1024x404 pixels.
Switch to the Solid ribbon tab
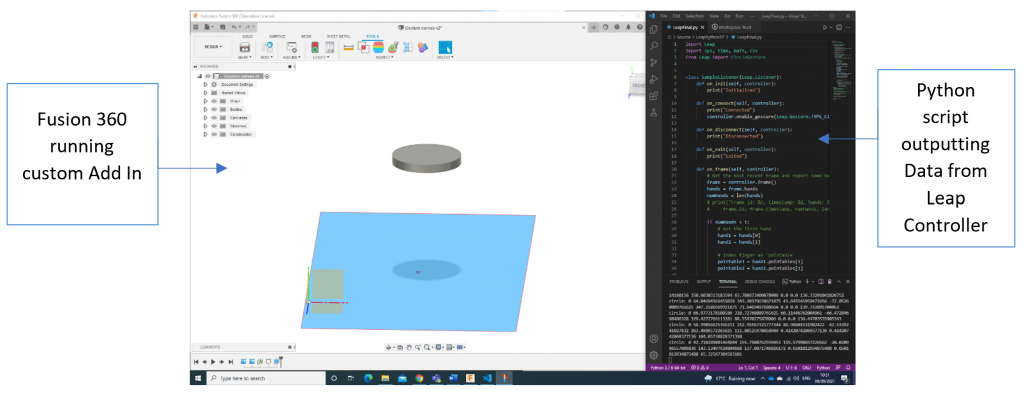pos(248,37)
